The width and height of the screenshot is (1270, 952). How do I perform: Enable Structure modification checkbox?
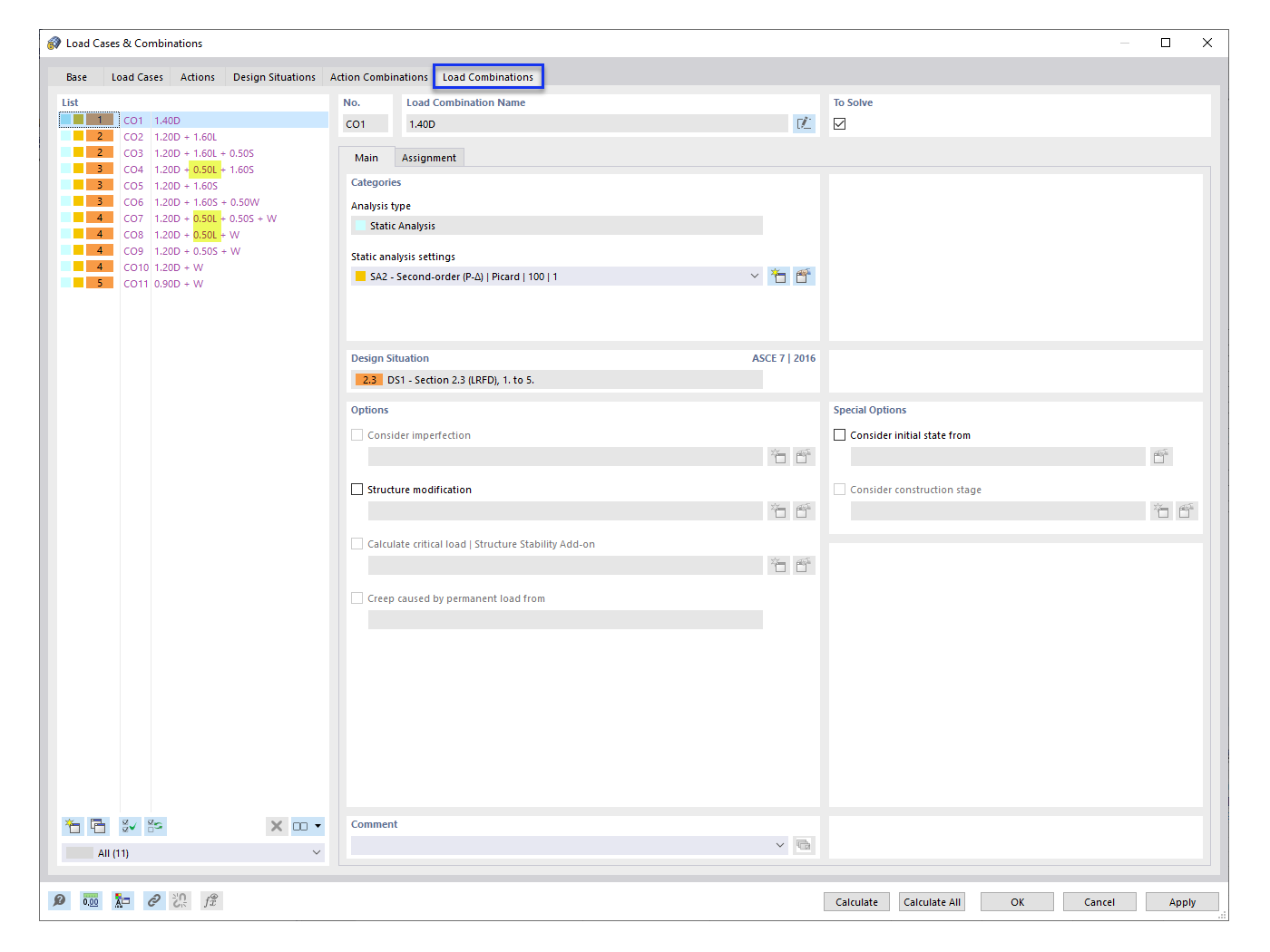pos(357,490)
